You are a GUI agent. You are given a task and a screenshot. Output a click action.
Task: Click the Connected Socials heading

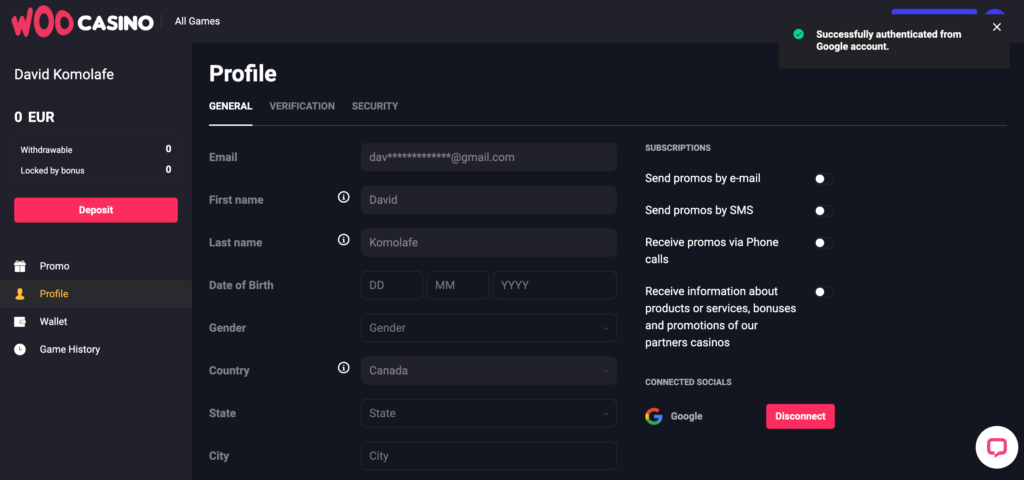(x=688, y=382)
